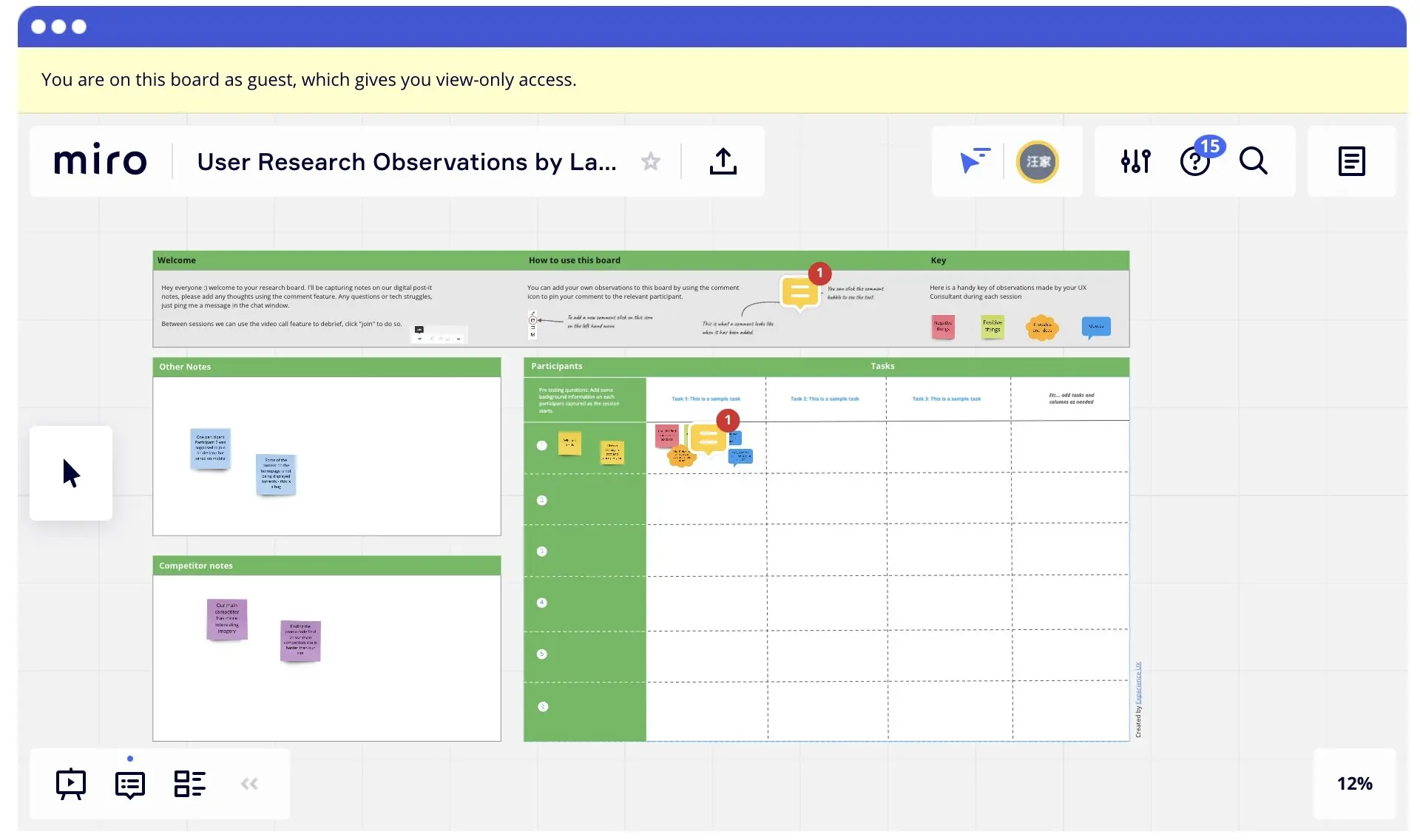The image size is (1420, 840).
Task: Click the Key section header
Action: 939,260
